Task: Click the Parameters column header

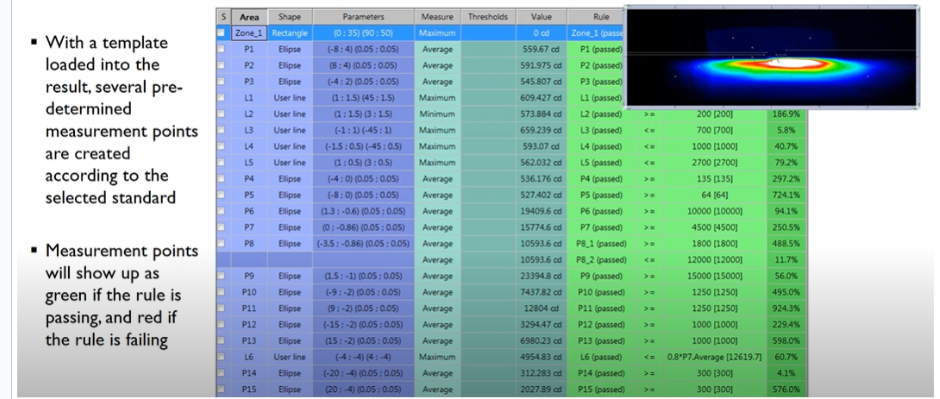Action: point(364,17)
